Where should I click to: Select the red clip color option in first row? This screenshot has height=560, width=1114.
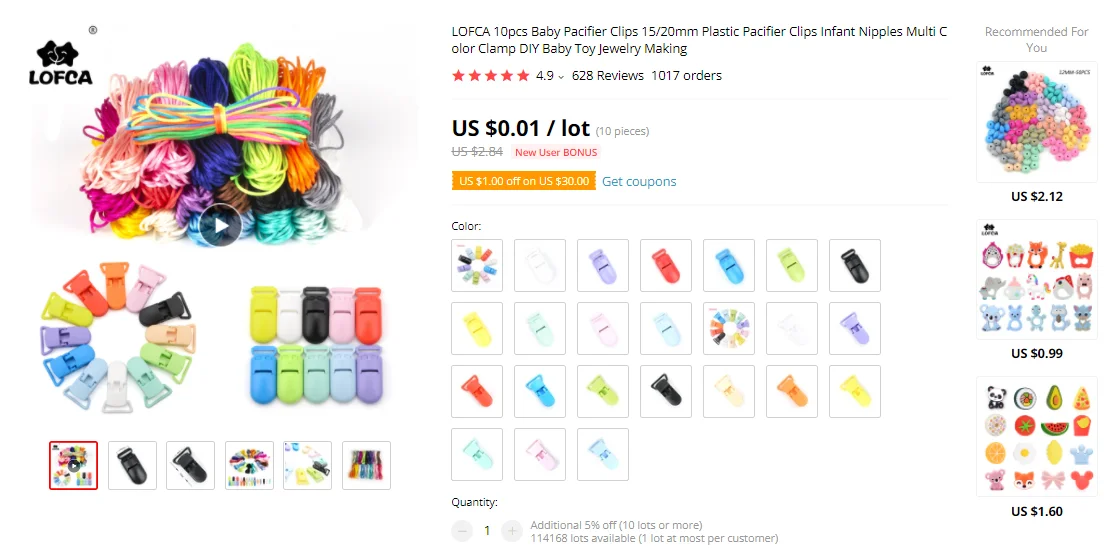coord(666,265)
